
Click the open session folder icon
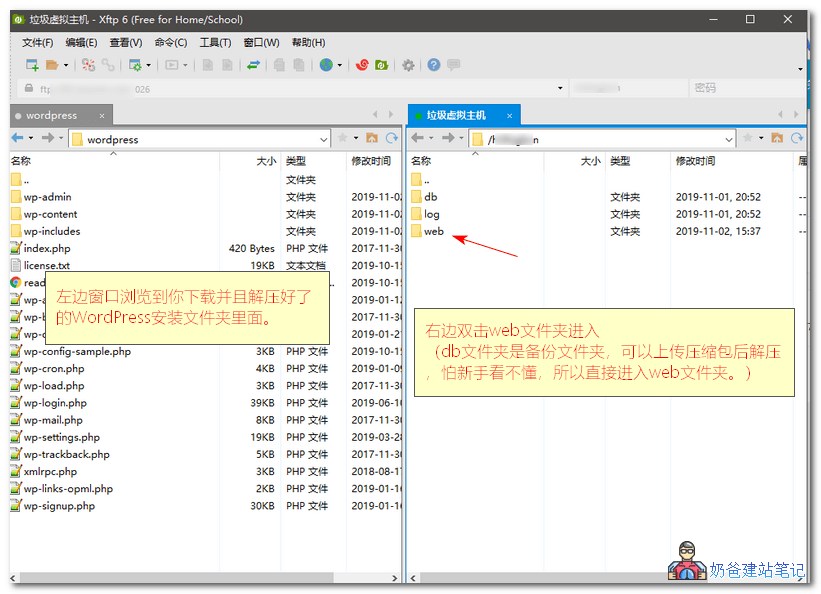[x=52, y=65]
